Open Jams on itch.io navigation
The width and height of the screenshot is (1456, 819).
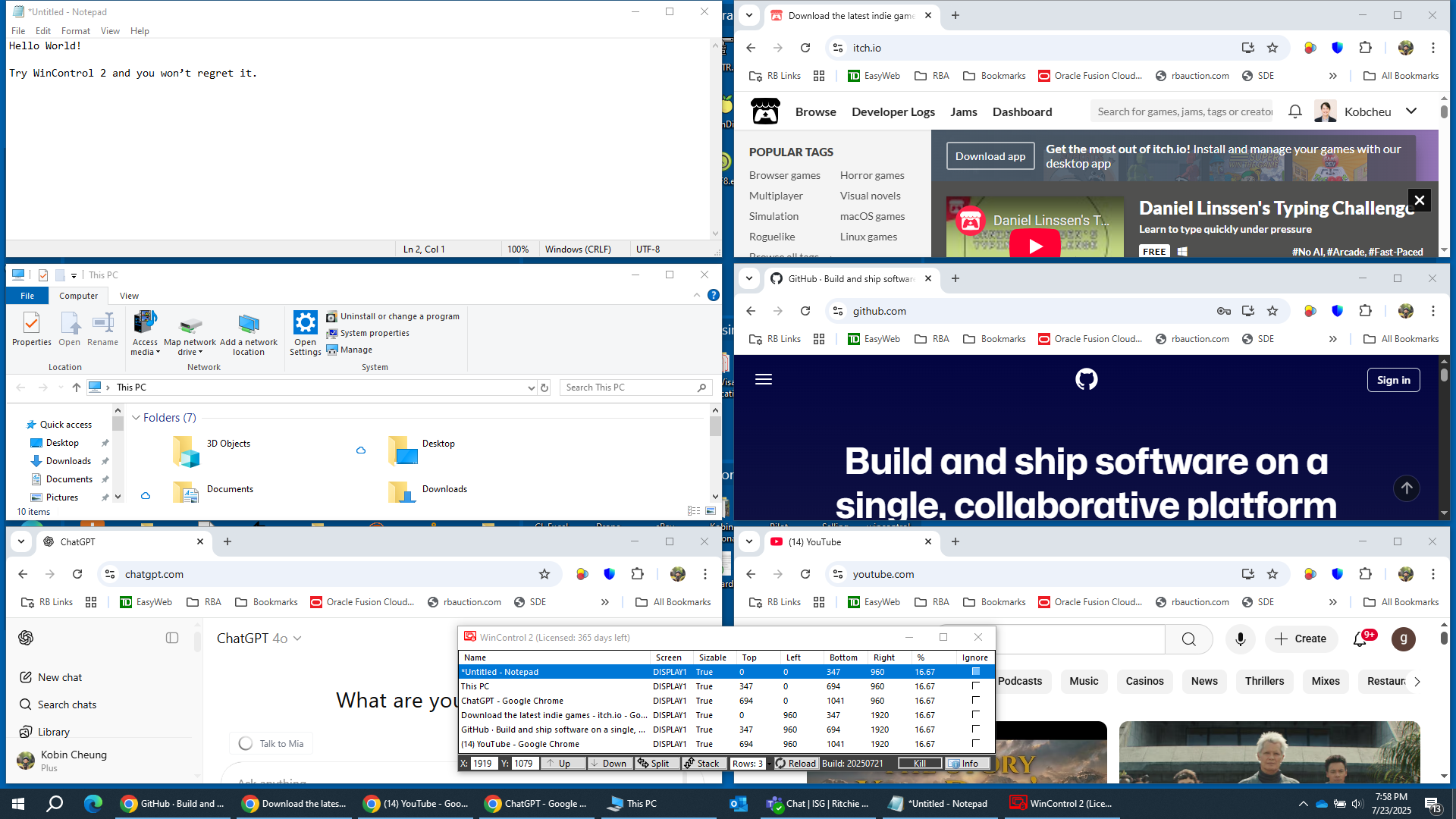pos(963,111)
